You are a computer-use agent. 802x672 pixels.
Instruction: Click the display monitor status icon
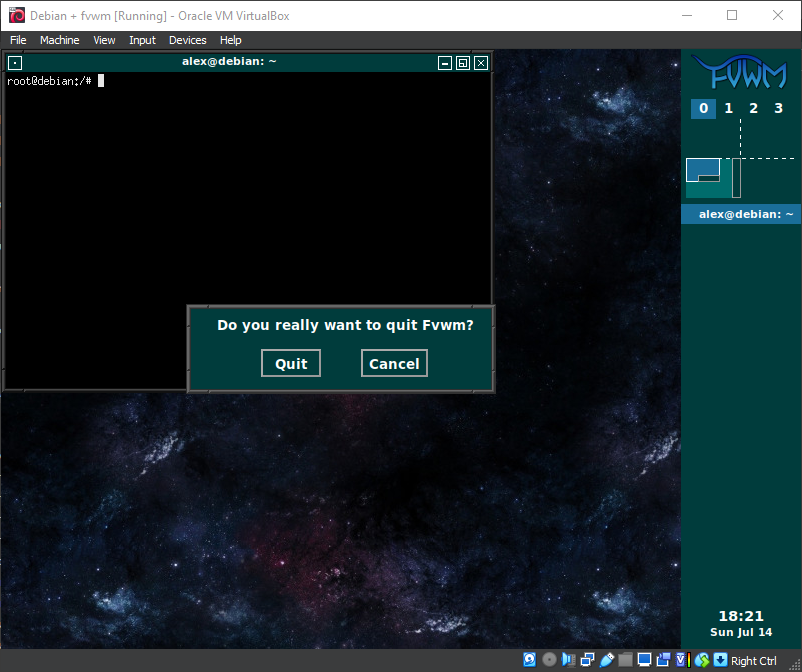644,660
